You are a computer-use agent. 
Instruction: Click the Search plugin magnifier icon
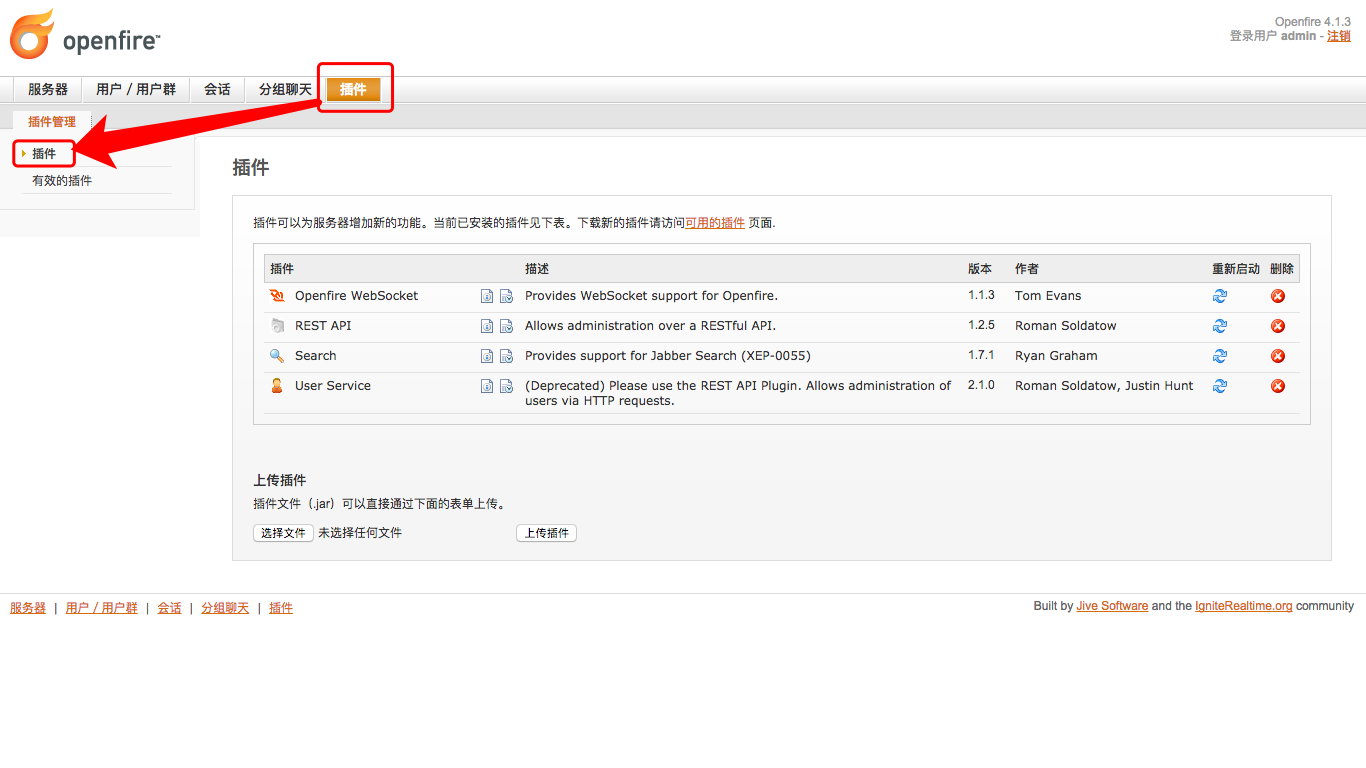point(277,356)
